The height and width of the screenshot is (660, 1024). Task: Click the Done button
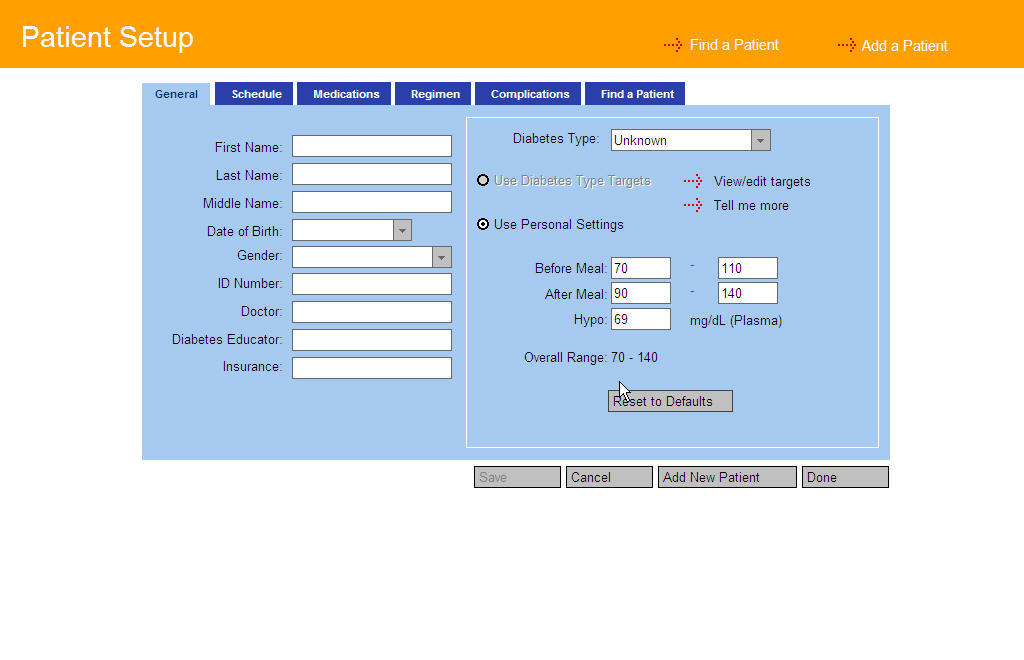(845, 477)
